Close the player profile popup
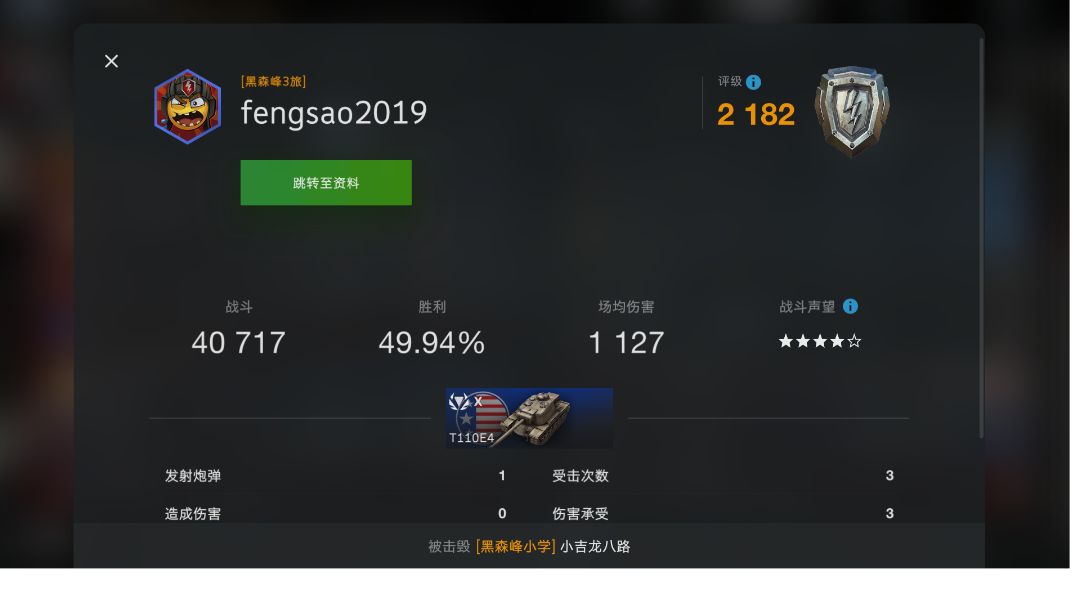The height and width of the screenshot is (606, 1080). point(112,61)
